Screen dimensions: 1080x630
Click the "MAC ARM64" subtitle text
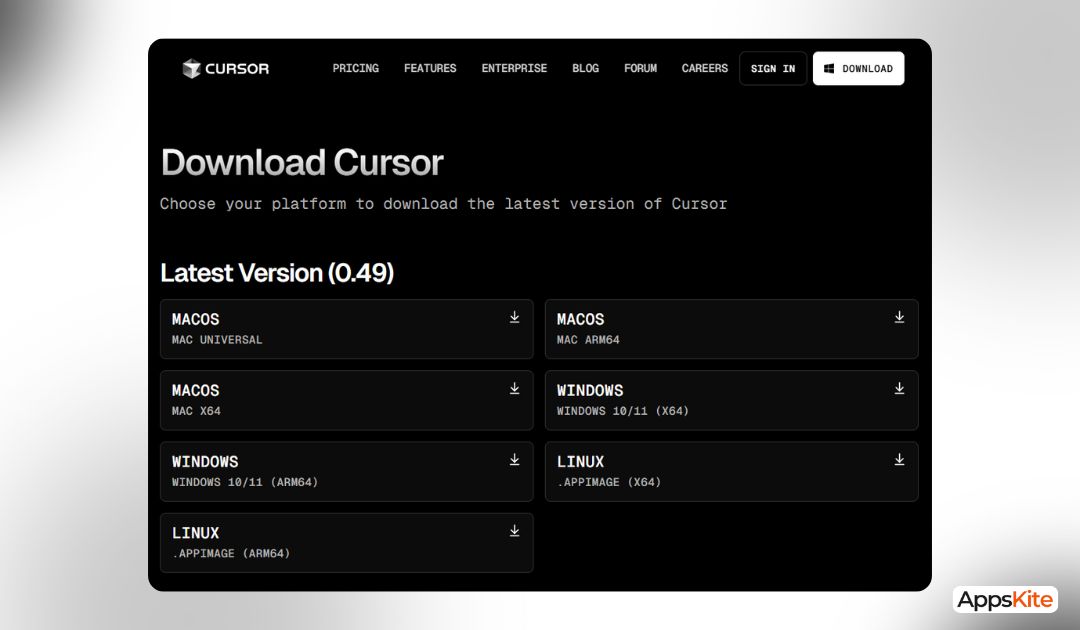point(588,340)
